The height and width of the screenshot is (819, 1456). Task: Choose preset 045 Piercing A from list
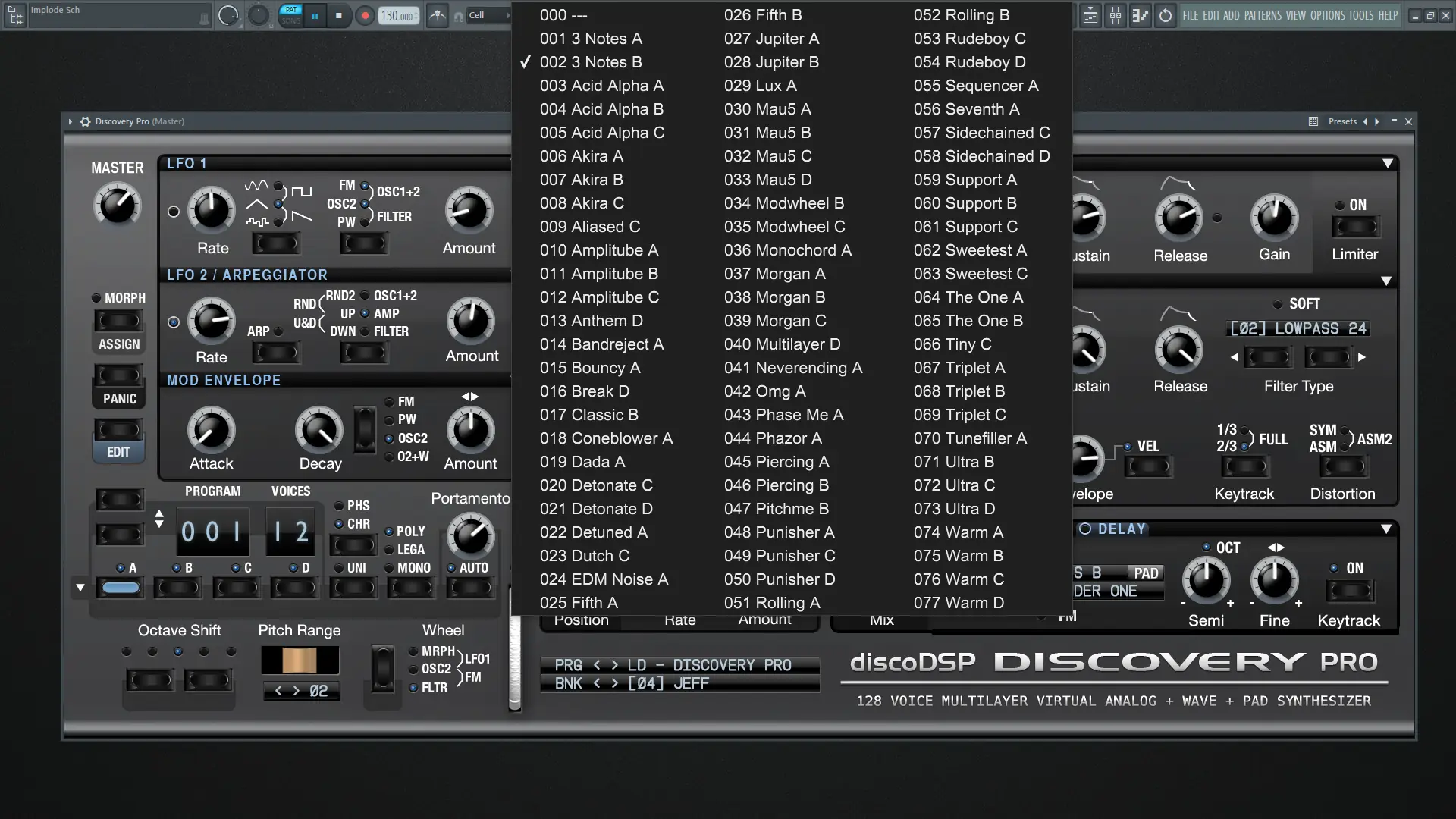pyautogui.click(x=776, y=462)
